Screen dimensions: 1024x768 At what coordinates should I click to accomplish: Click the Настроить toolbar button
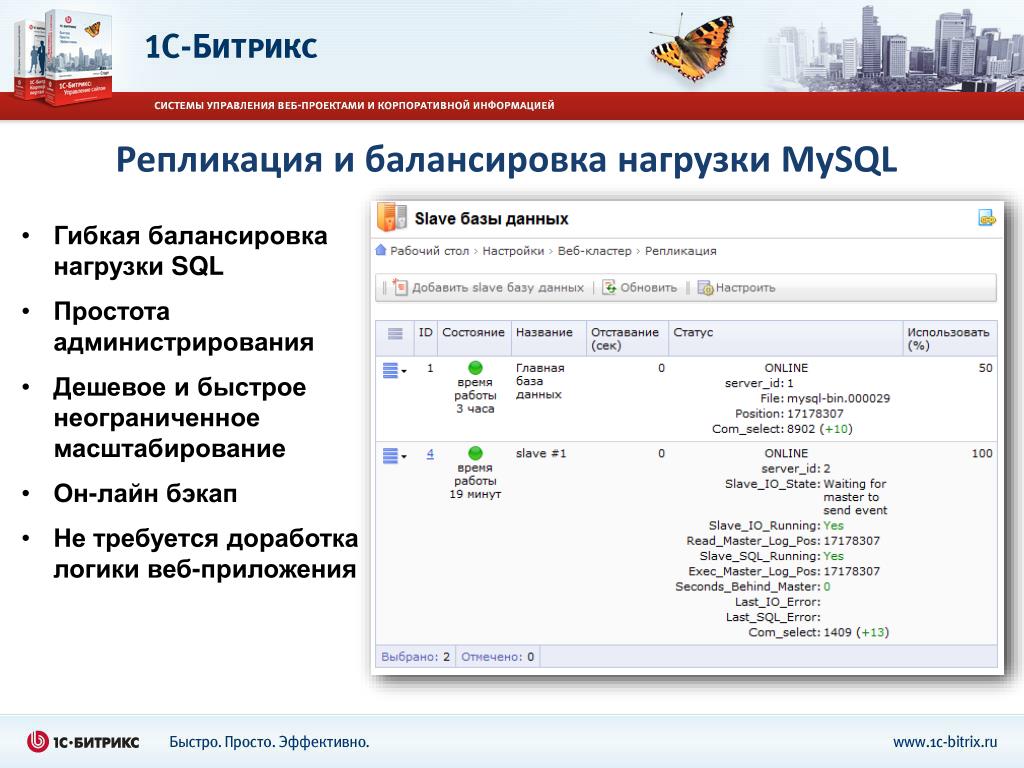click(737, 287)
